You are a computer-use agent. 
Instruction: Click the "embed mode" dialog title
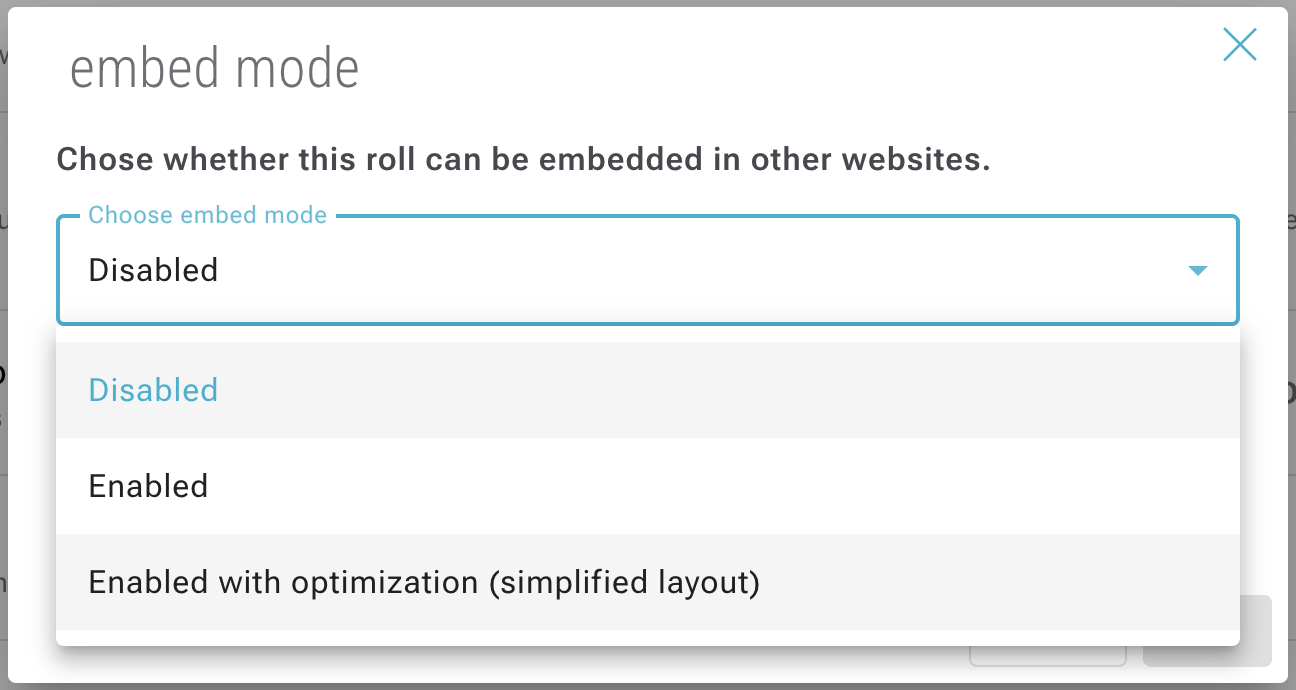coord(214,69)
